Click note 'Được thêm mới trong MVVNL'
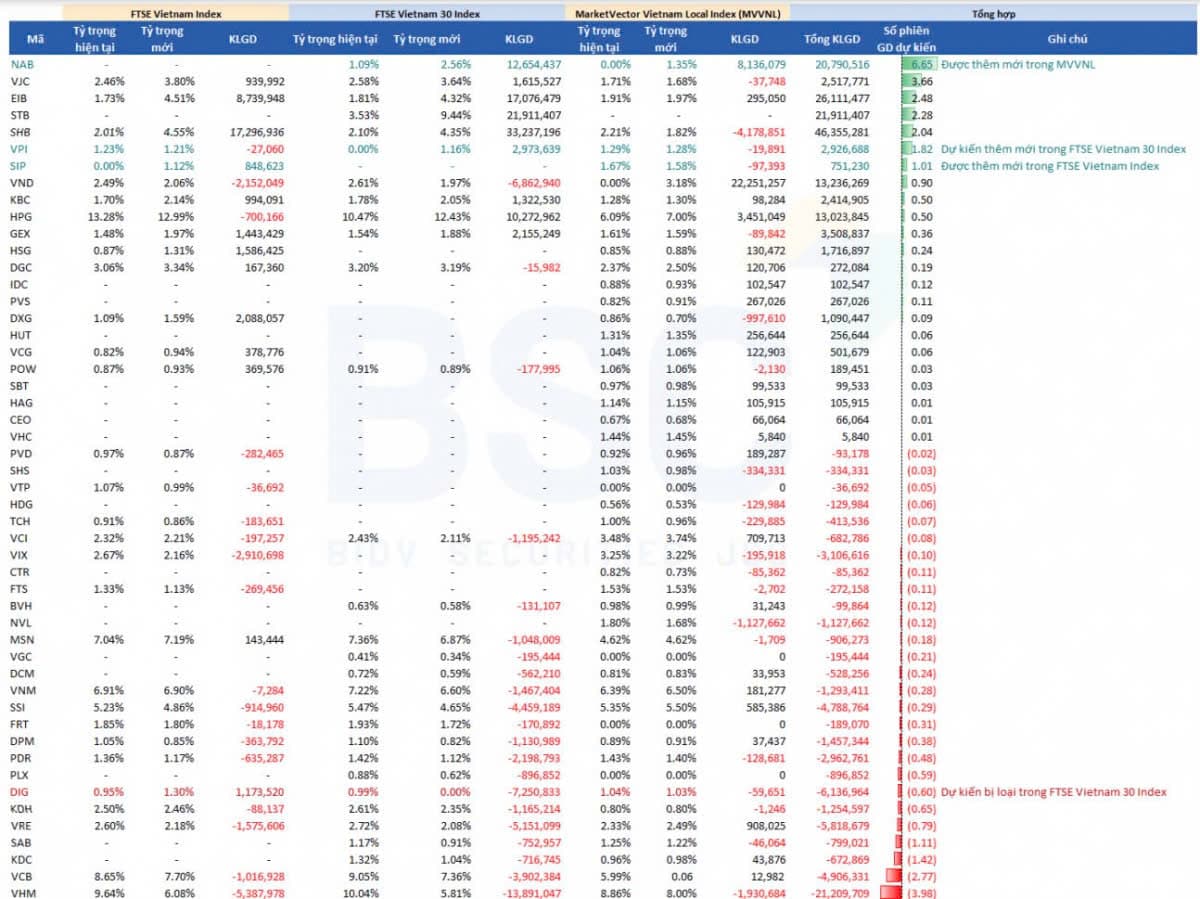This screenshot has height=899, width=1200. coord(1017,65)
